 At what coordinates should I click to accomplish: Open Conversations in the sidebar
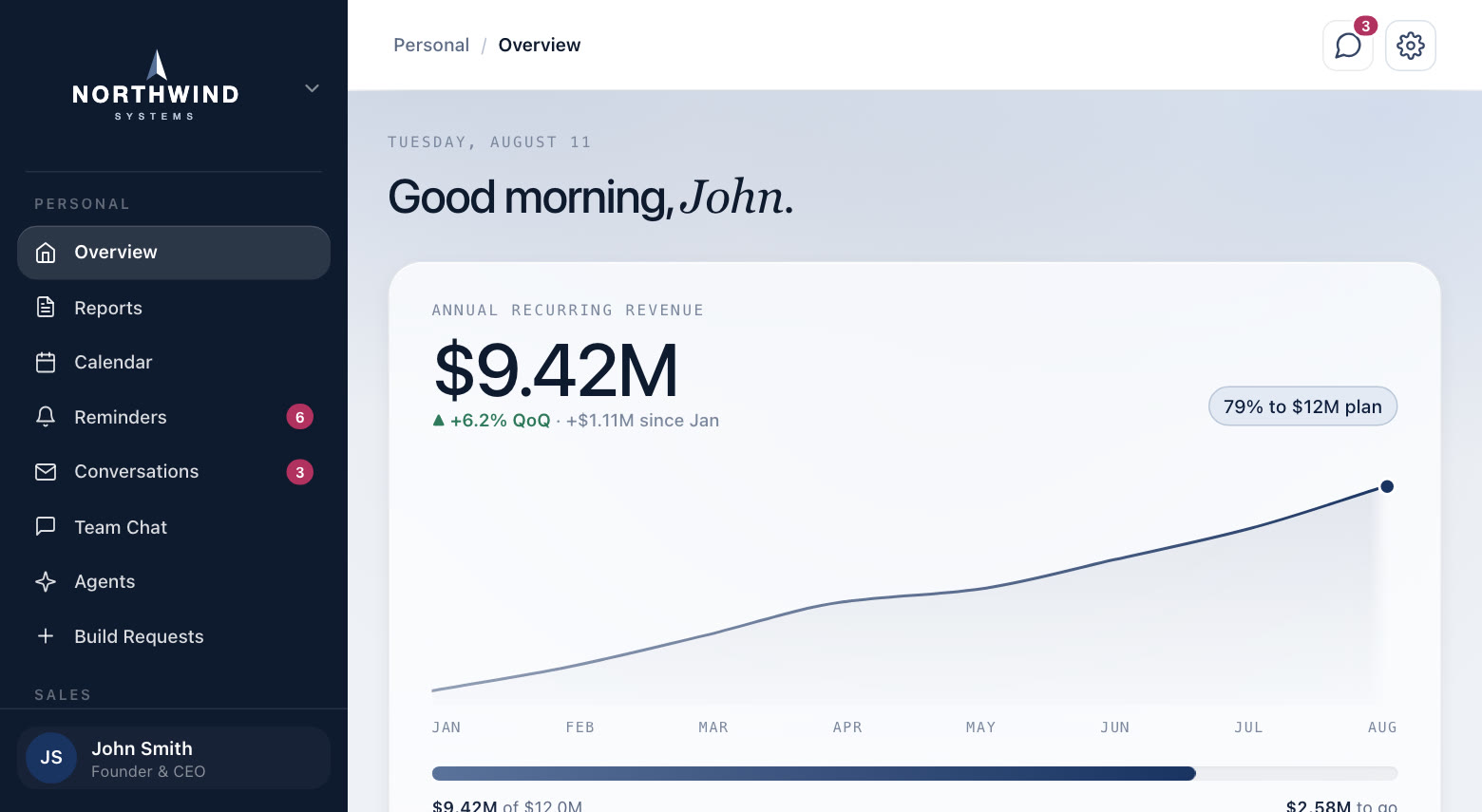click(x=174, y=472)
